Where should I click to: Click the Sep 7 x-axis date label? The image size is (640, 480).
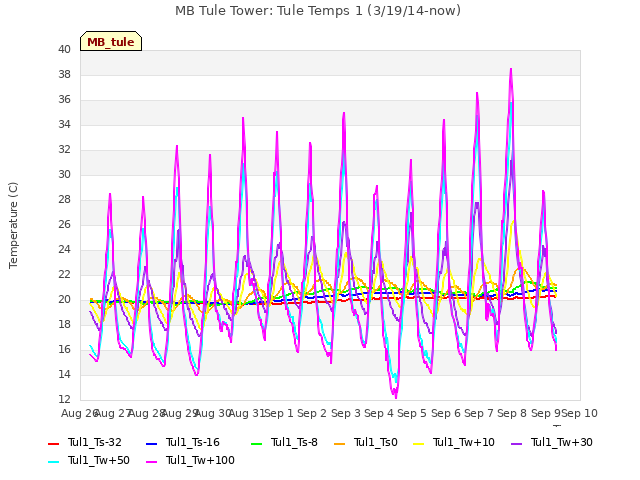tap(479, 413)
